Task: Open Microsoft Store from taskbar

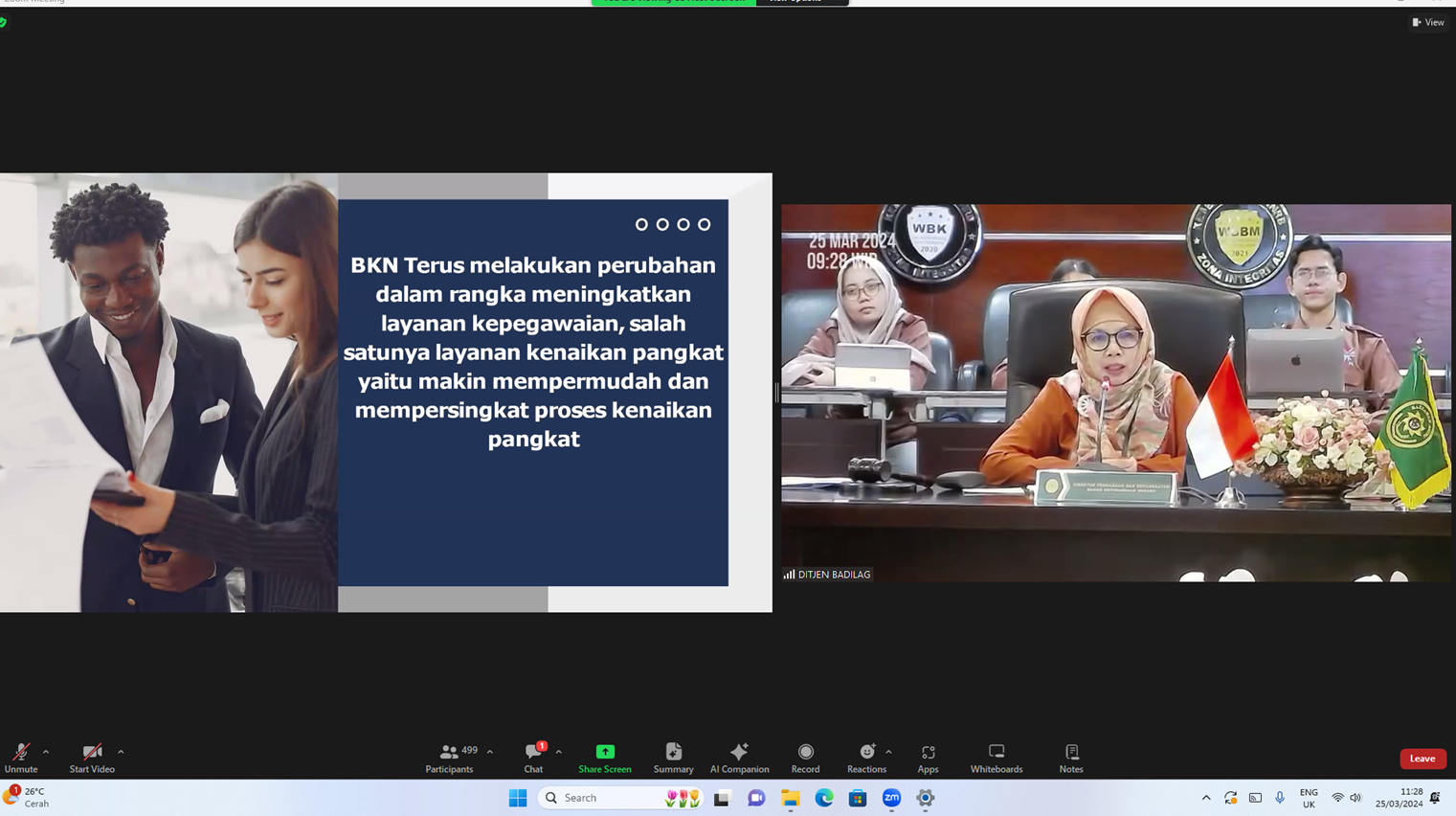Action: (x=858, y=798)
